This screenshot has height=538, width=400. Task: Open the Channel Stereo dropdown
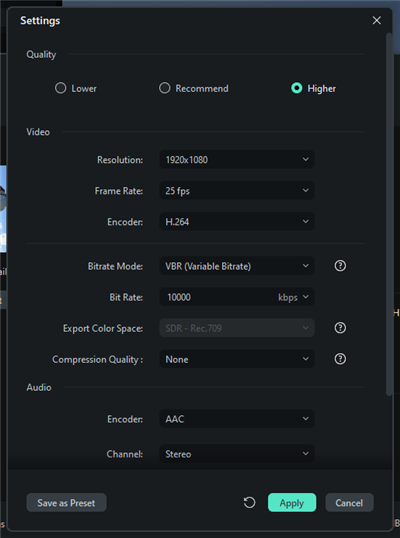237,454
